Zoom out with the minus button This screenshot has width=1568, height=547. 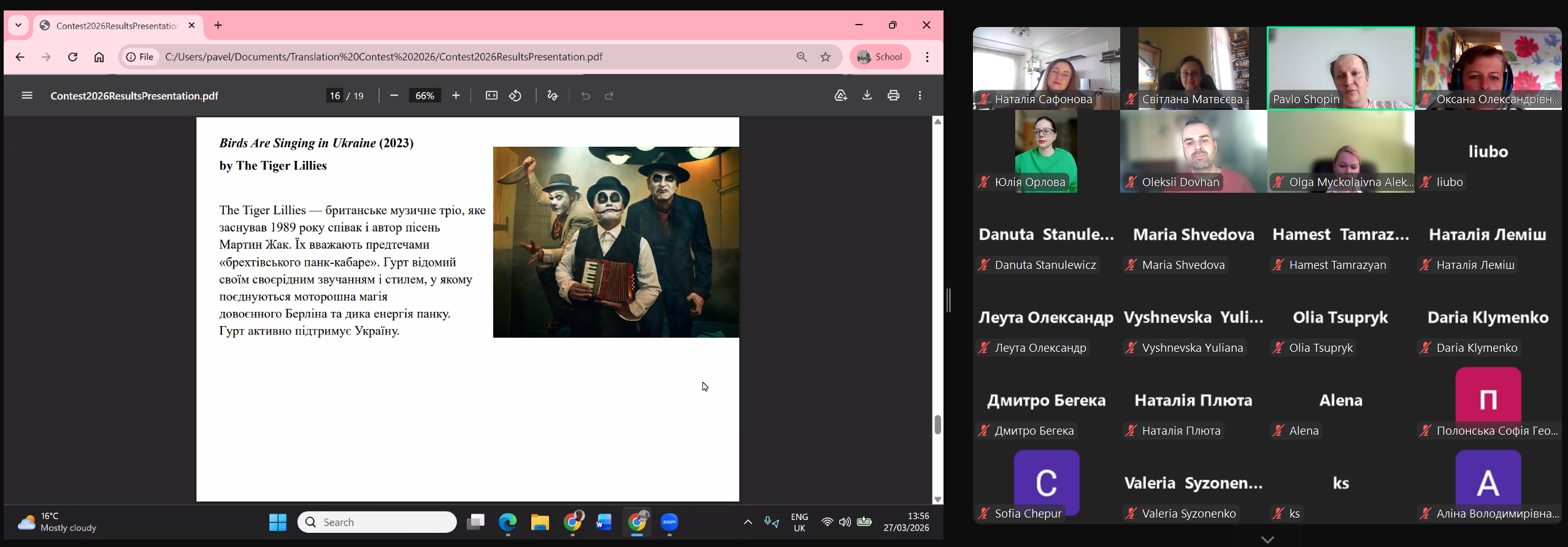coord(394,96)
